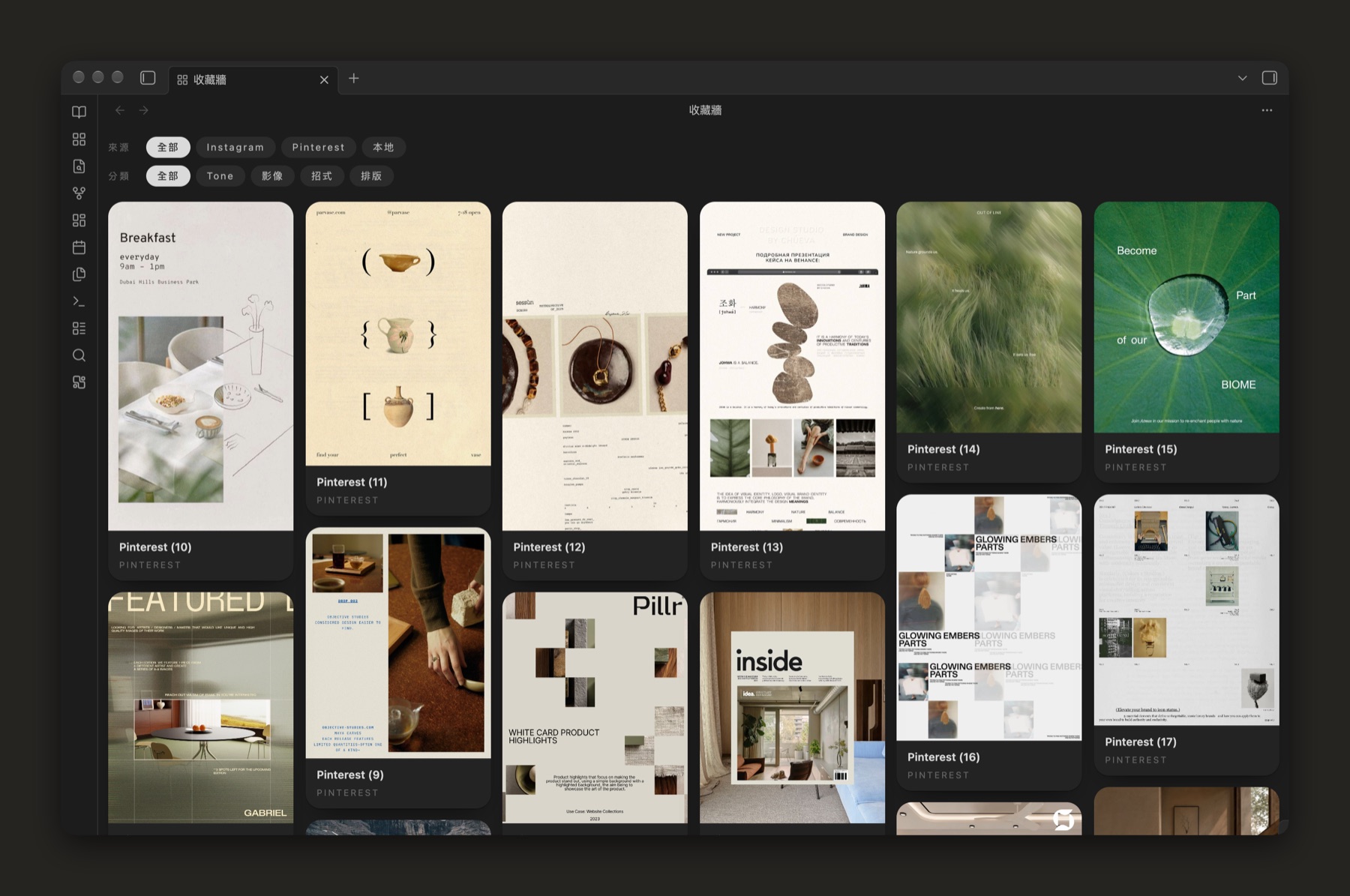Filter source by 本地
The image size is (1350, 896).
(x=383, y=148)
